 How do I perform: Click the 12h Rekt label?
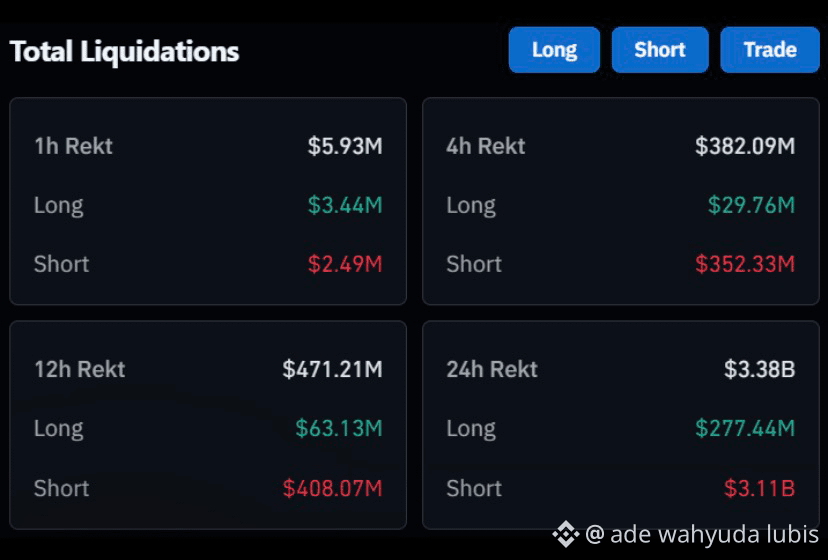80,370
